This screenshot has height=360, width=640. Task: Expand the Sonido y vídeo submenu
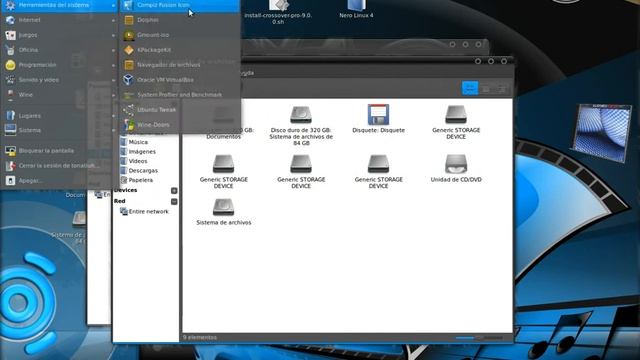coord(60,80)
